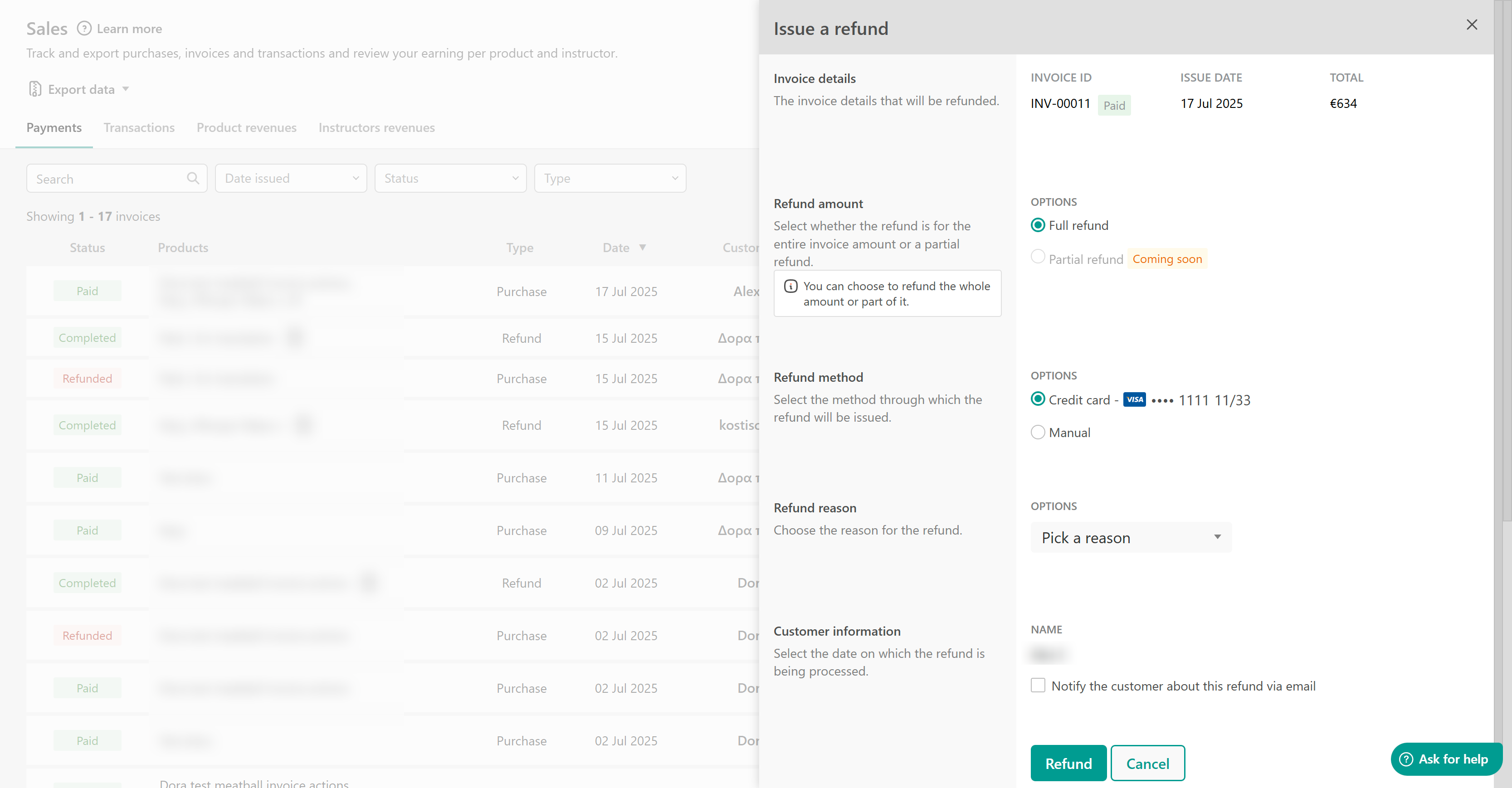Click the Cancel button
This screenshot has height=788, width=1512.
pos(1147,764)
